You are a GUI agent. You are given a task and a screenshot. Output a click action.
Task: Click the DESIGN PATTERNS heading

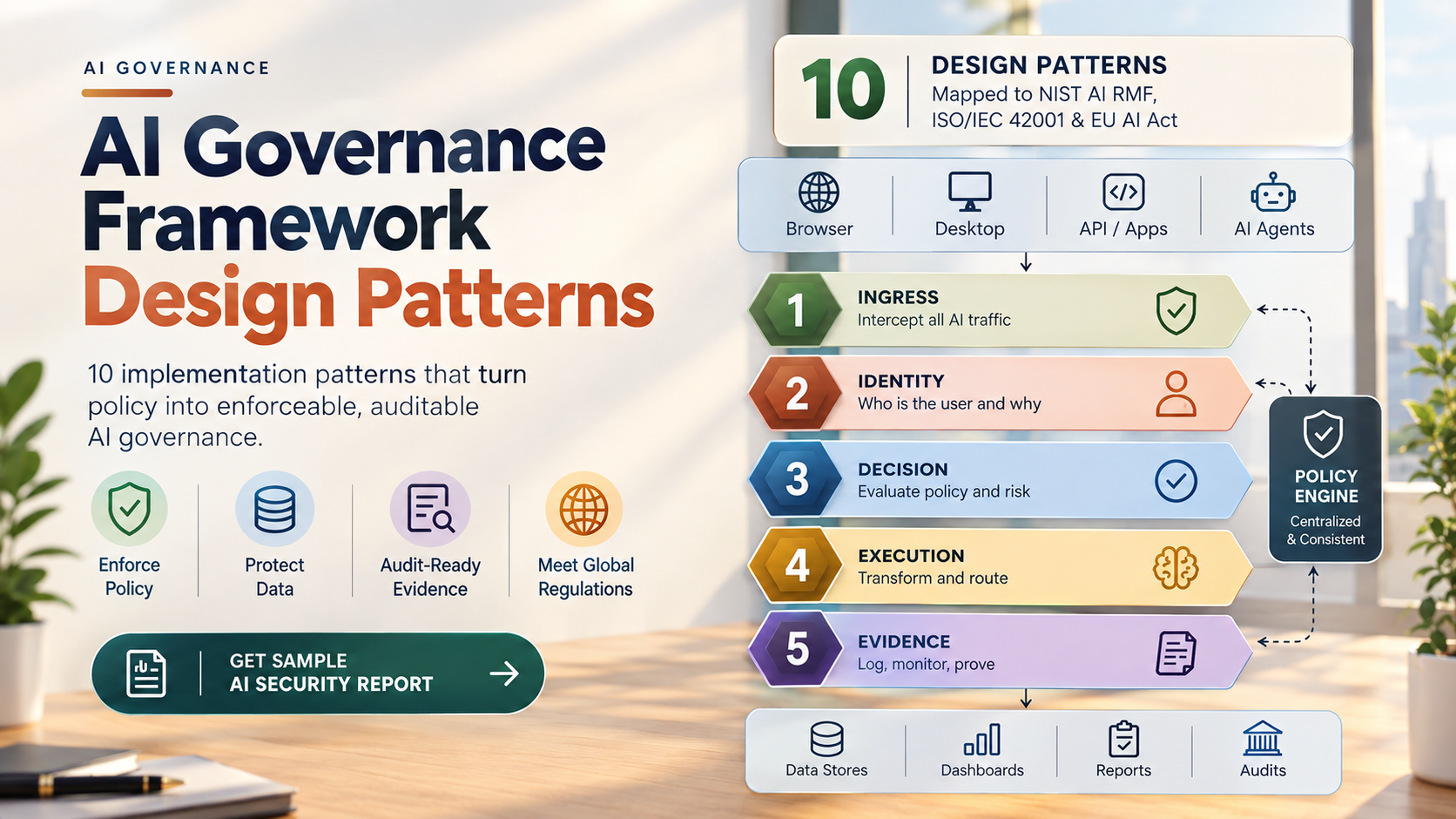pos(1048,65)
